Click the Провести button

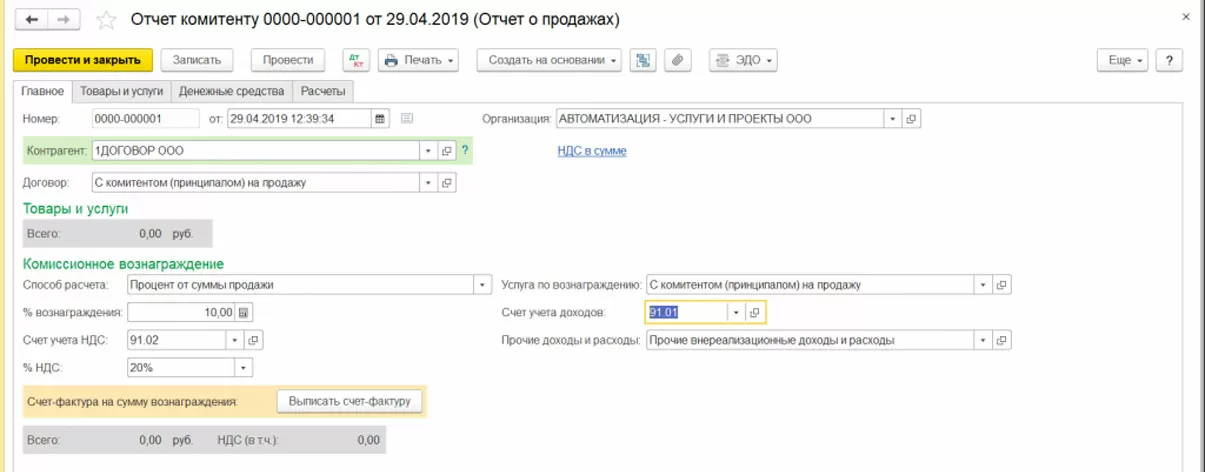[288, 60]
